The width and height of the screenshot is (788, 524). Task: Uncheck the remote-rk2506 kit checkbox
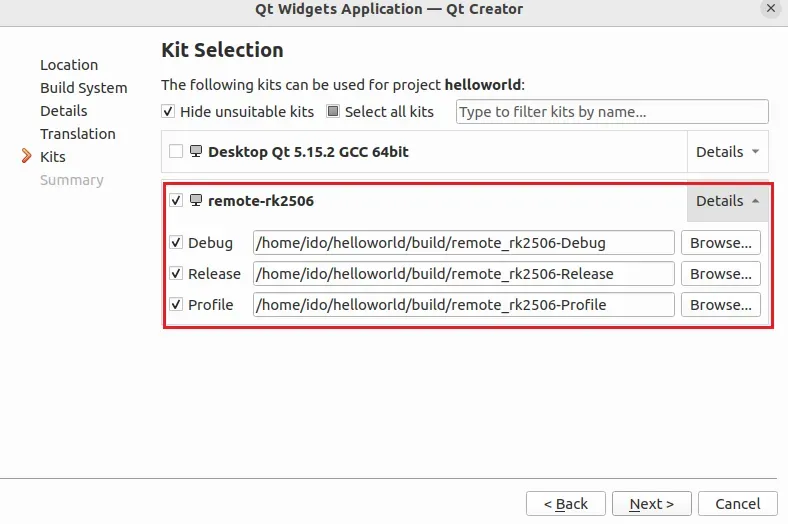point(176,200)
